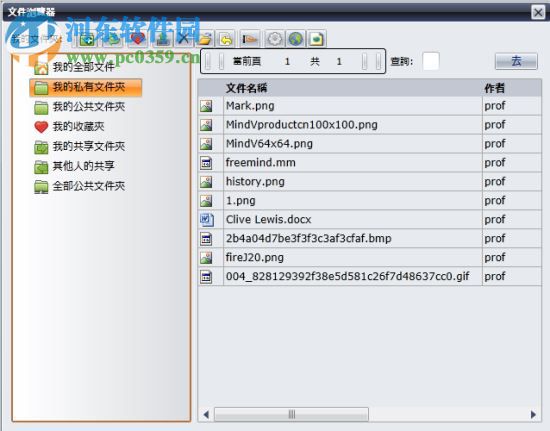Open 全部公共文件夹 folder

pos(89,186)
